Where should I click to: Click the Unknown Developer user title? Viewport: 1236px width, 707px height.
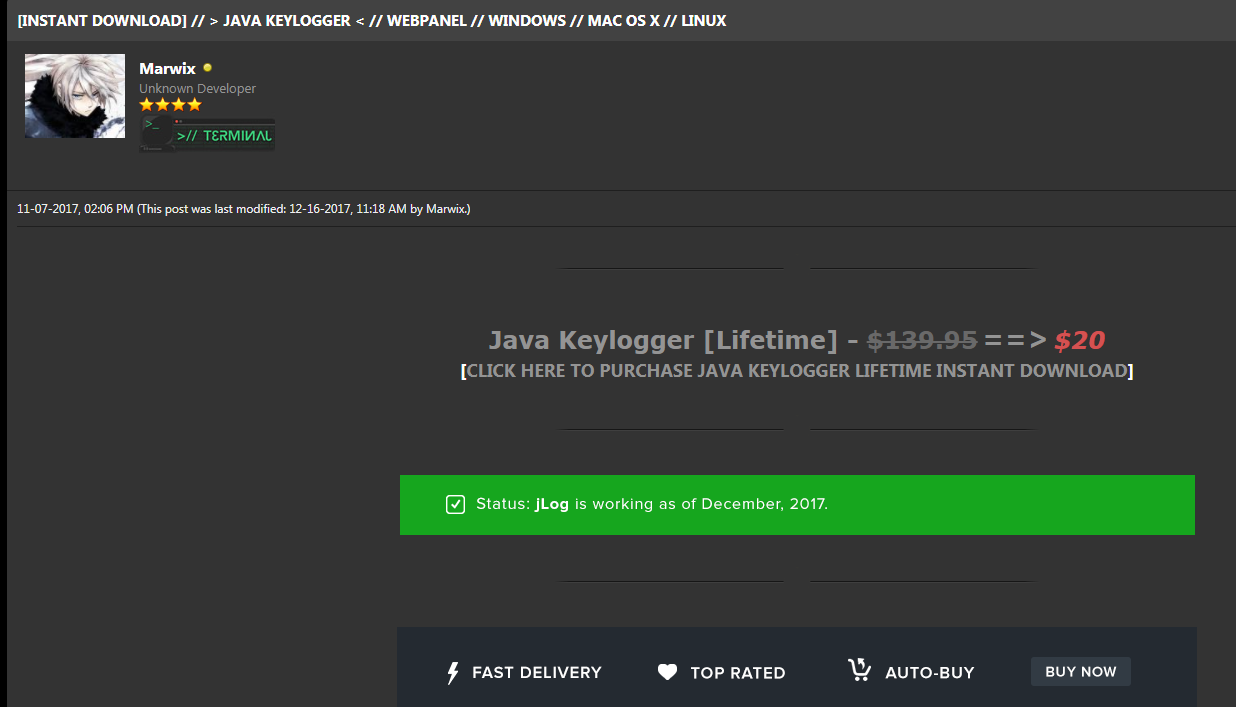[x=197, y=88]
